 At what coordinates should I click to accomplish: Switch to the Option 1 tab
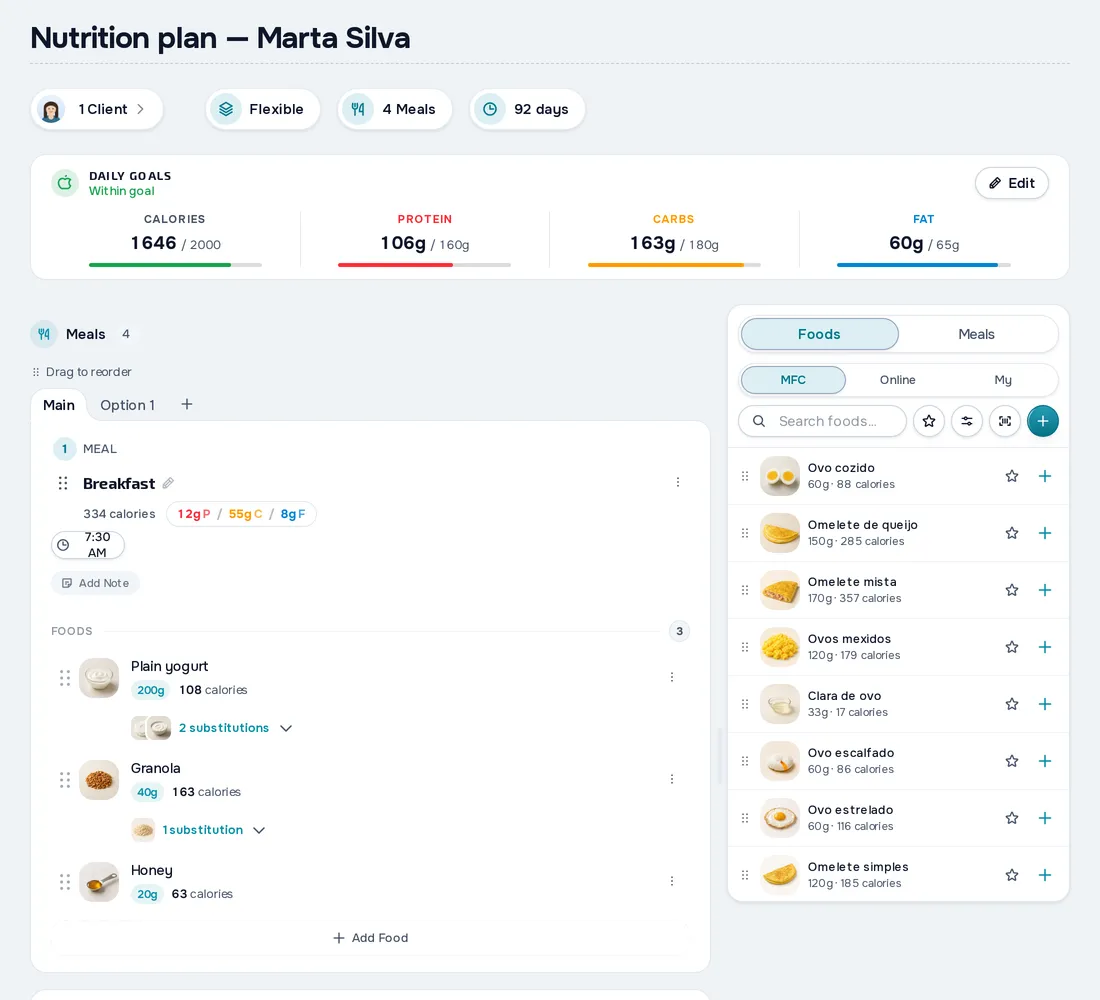click(x=128, y=405)
